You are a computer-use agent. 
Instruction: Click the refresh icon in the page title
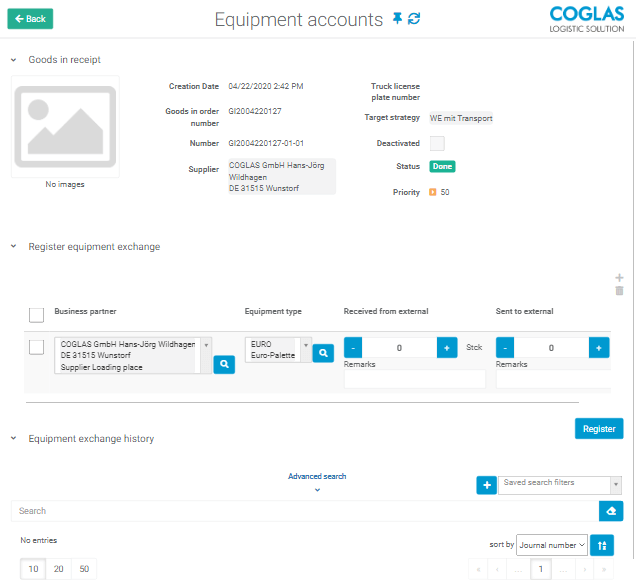(414, 19)
